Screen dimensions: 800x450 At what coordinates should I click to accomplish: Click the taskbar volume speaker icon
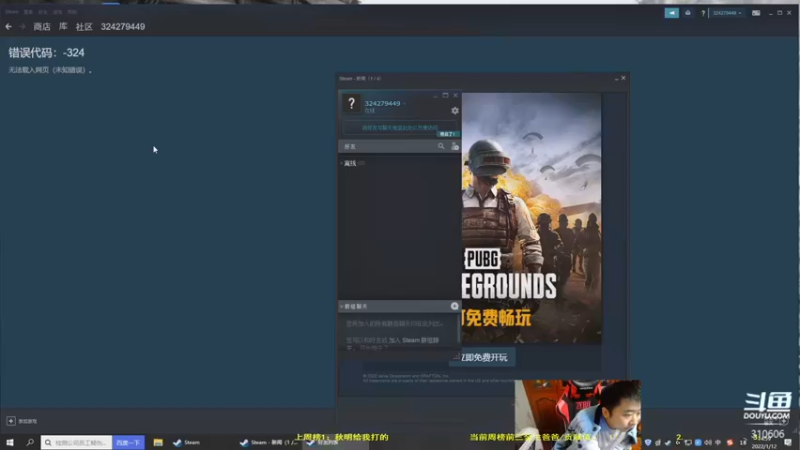(708, 442)
